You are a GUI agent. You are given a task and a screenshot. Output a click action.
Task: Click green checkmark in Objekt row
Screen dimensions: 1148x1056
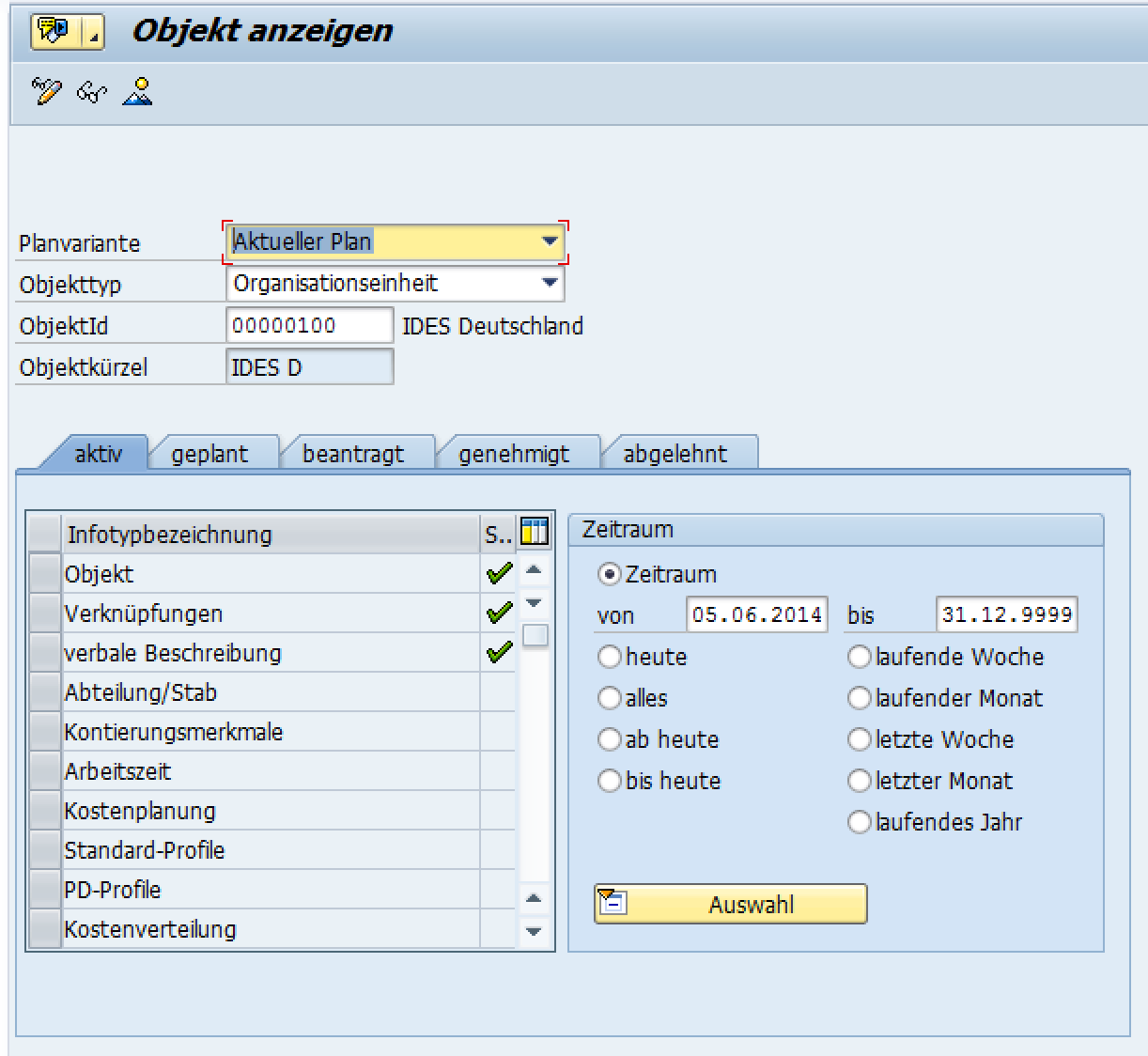(x=499, y=573)
